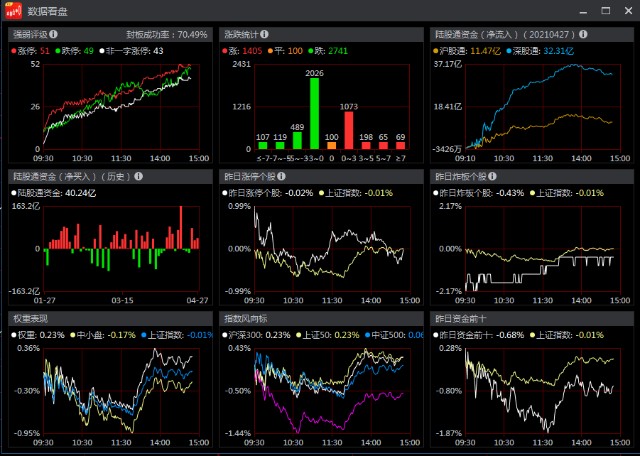This screenshot has height=456, width=640.
Task: Click the 权重表现 panel title
Action: 30,318
